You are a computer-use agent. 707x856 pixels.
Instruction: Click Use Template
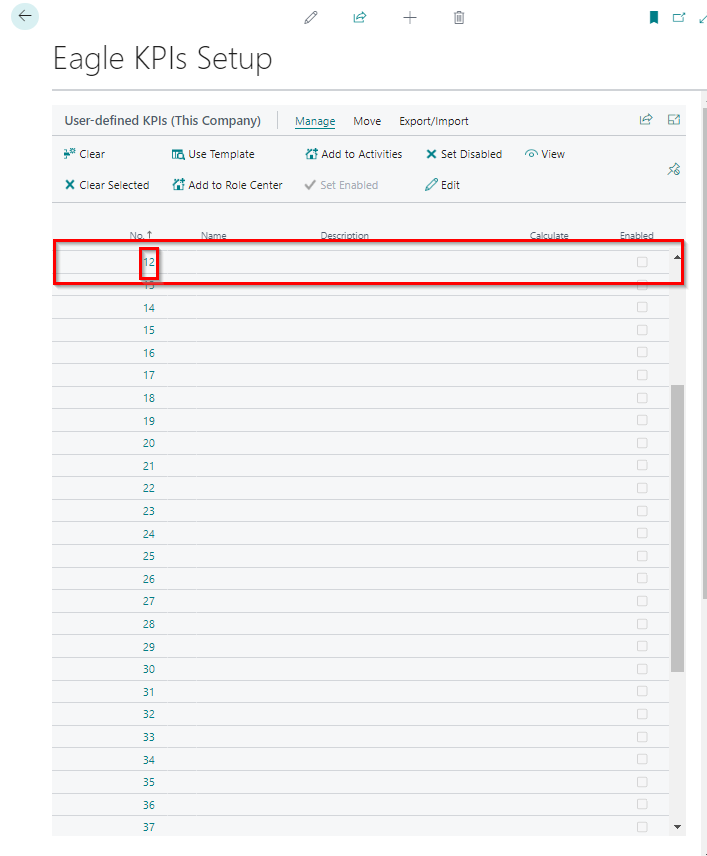(213, 154)
